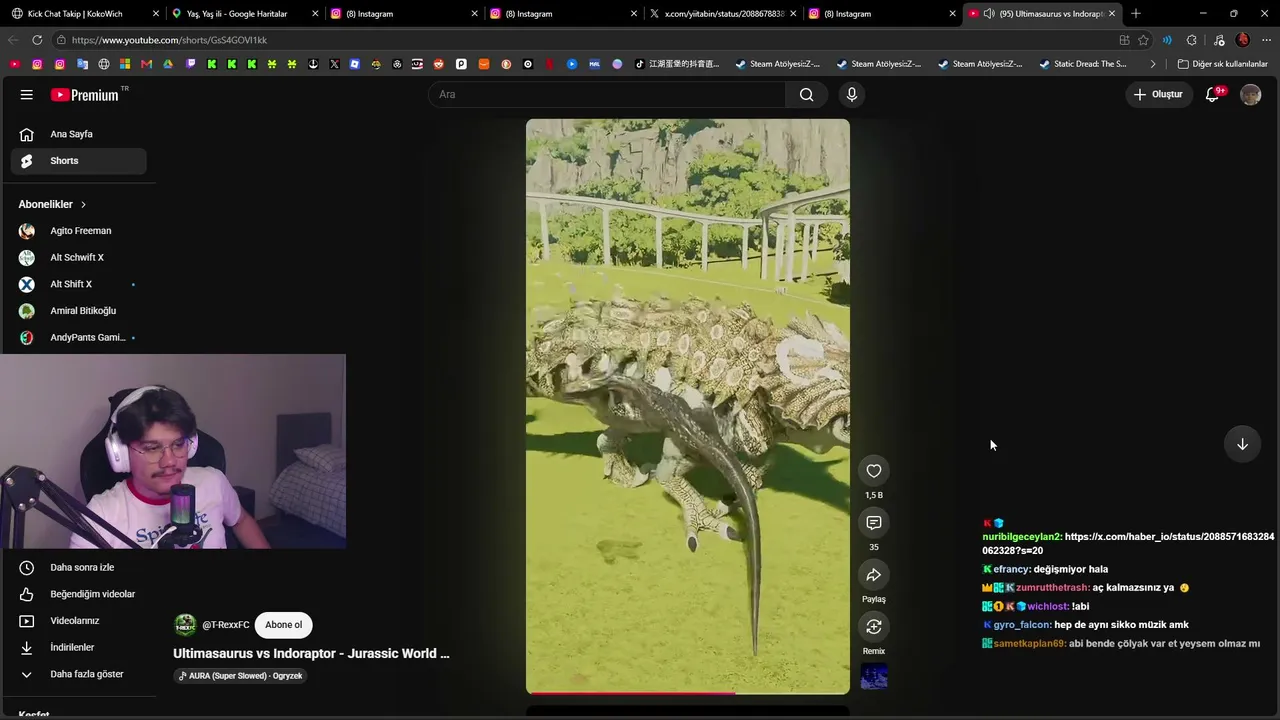Image resolution: width=1280 pixels, height=720 pixels.
Task: Bookmark this page with the star icon
Action: coord(1143,40)
